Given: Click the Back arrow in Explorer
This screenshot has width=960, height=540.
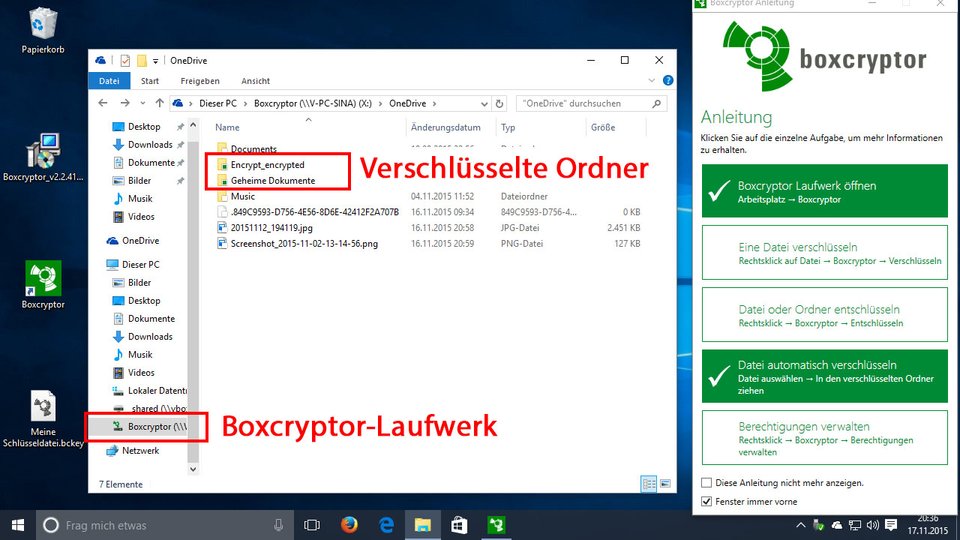Looking at the screenshot, I should click(x=103, y=103).
